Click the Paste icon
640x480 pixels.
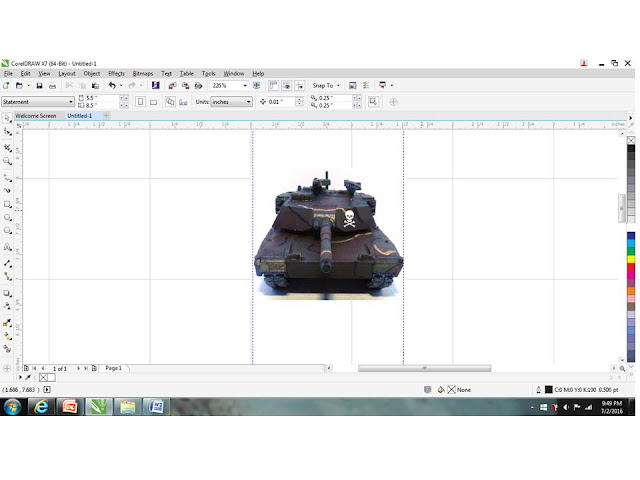click(x=95, y=85)
